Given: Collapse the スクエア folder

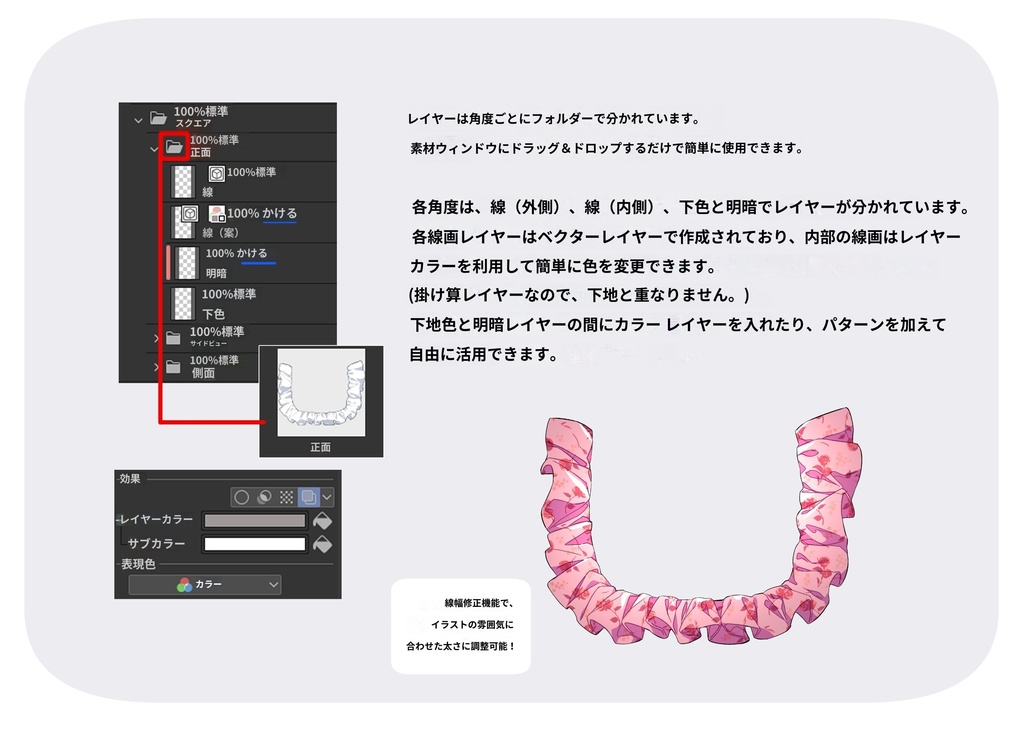Looking at the screenshot, I should [x=138, y=118].
